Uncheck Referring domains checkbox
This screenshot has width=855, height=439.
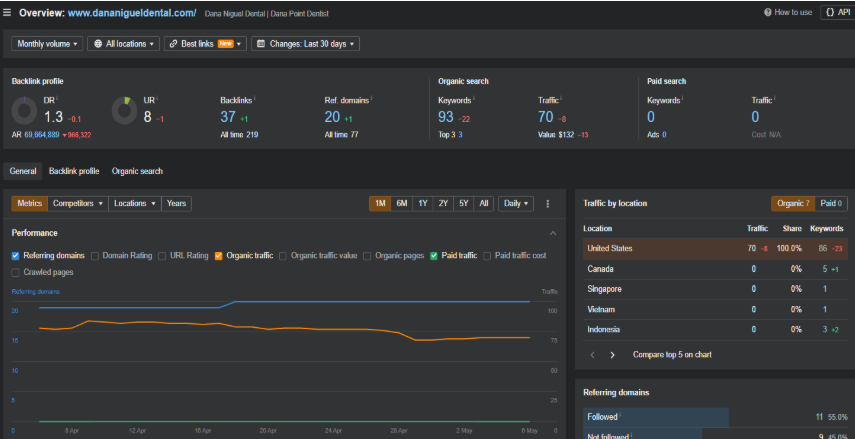coord(15,255)
